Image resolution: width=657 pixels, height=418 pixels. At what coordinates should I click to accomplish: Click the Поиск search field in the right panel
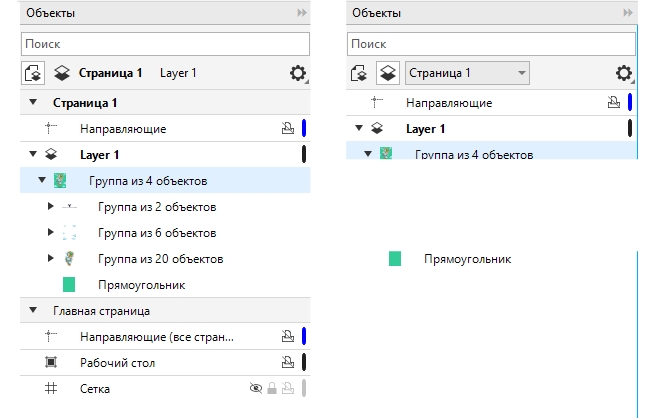pos(491,44)
